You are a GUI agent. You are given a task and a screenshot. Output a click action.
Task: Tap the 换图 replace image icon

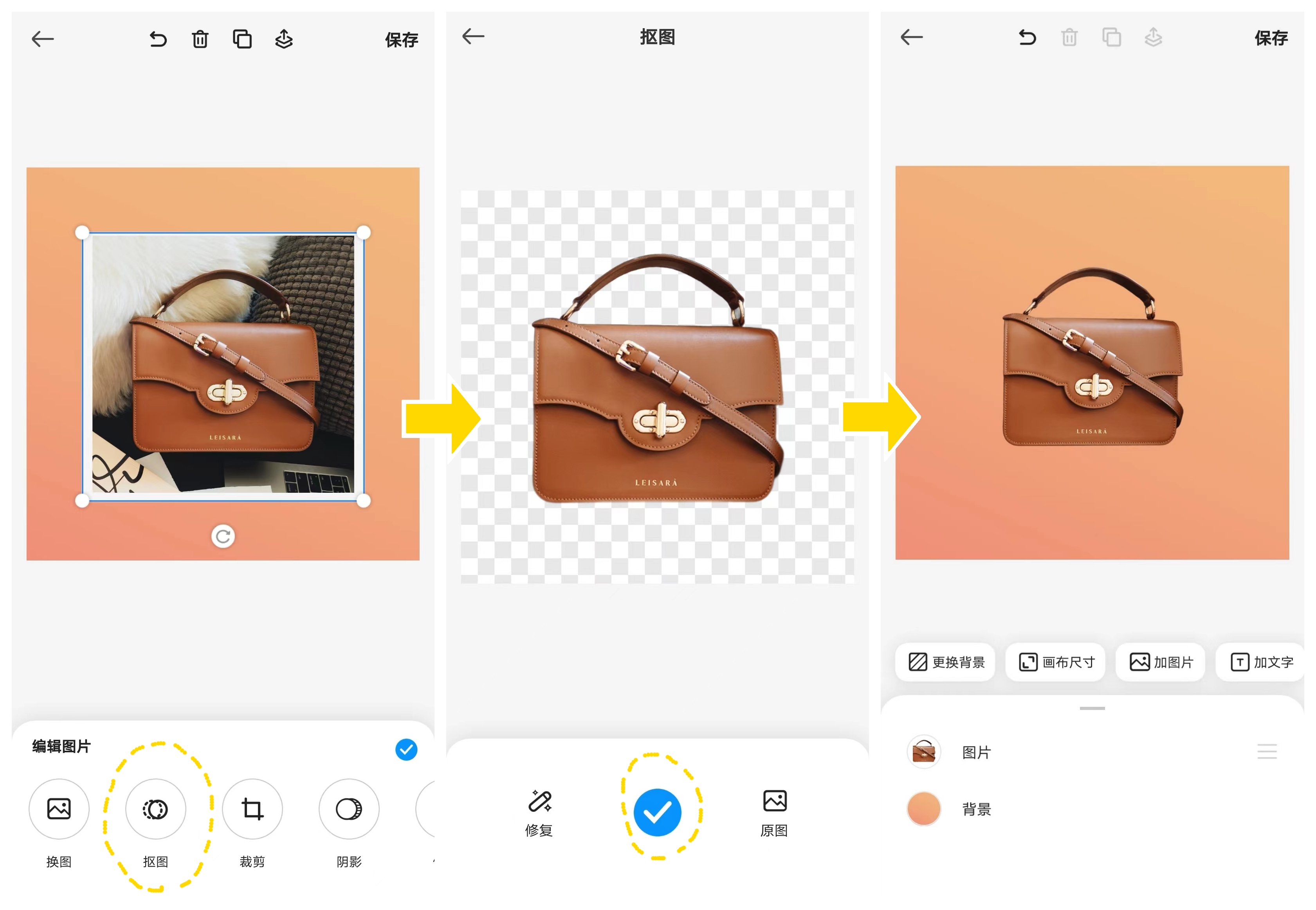pos(59,809)
